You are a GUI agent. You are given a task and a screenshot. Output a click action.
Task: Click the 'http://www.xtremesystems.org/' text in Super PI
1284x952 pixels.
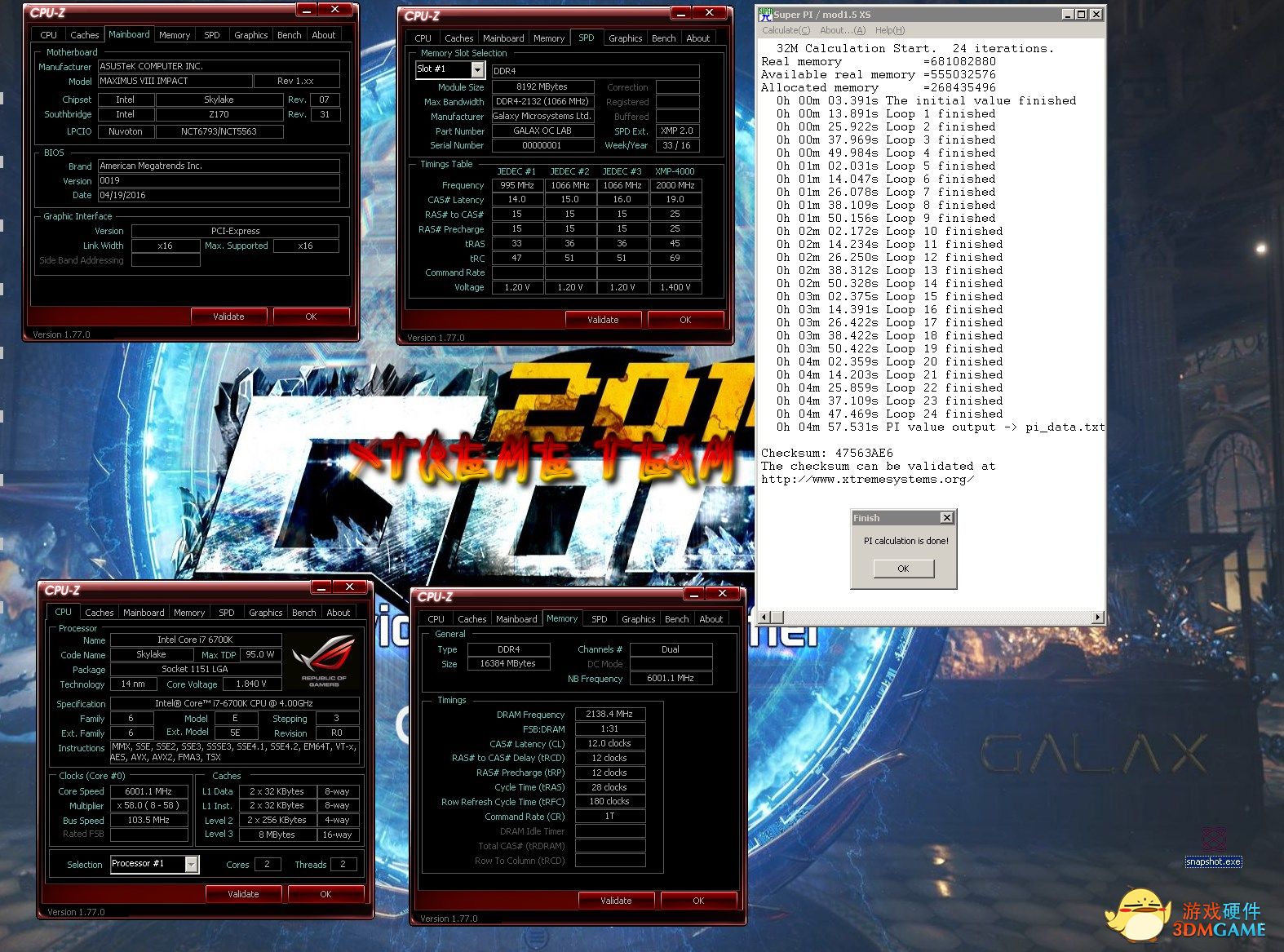(x=868, y=479)
